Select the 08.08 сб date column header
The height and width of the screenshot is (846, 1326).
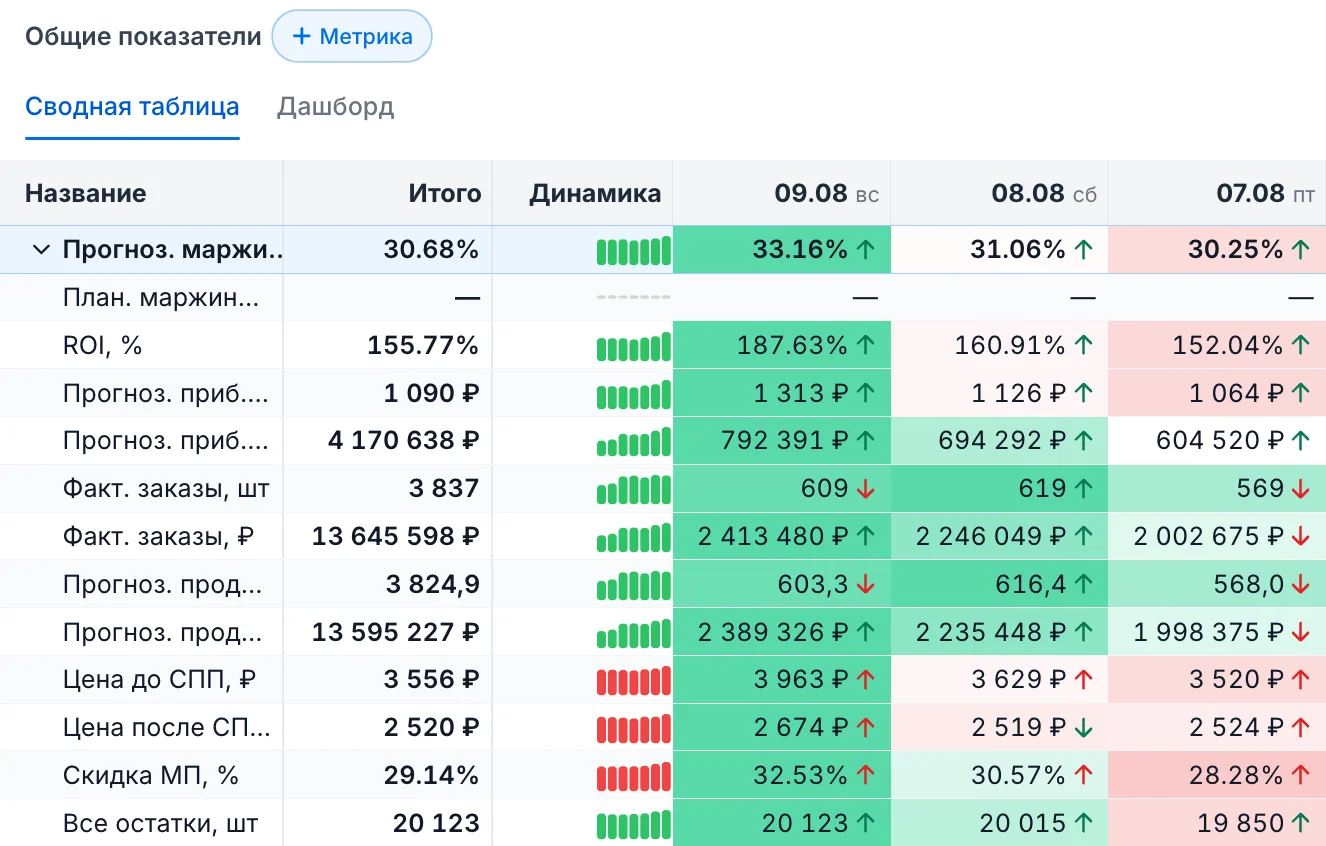tap(1000, 193)
